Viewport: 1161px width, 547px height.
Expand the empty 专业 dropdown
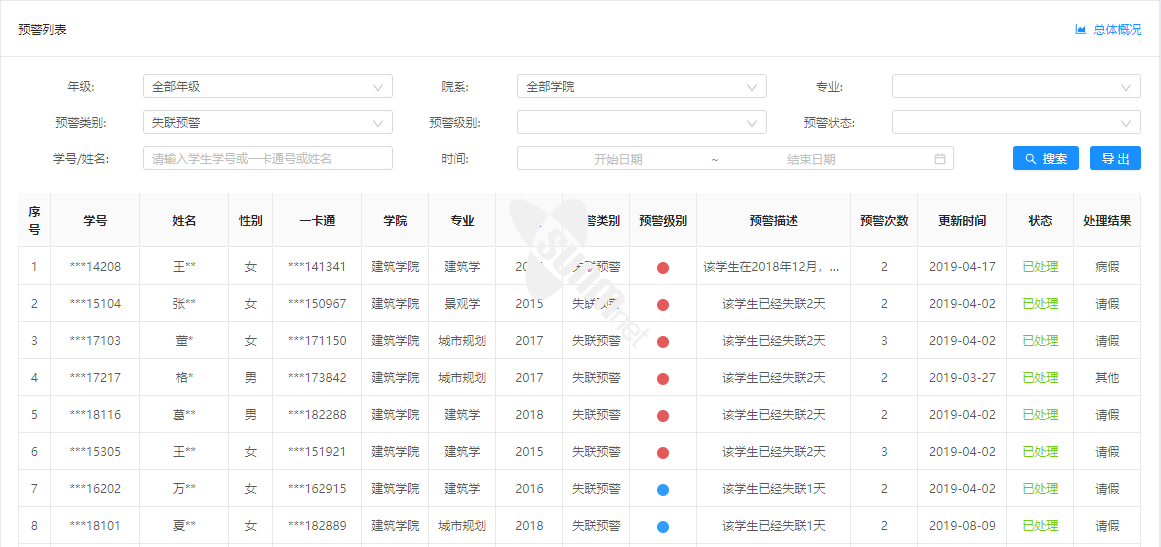tap(1015, 87)
